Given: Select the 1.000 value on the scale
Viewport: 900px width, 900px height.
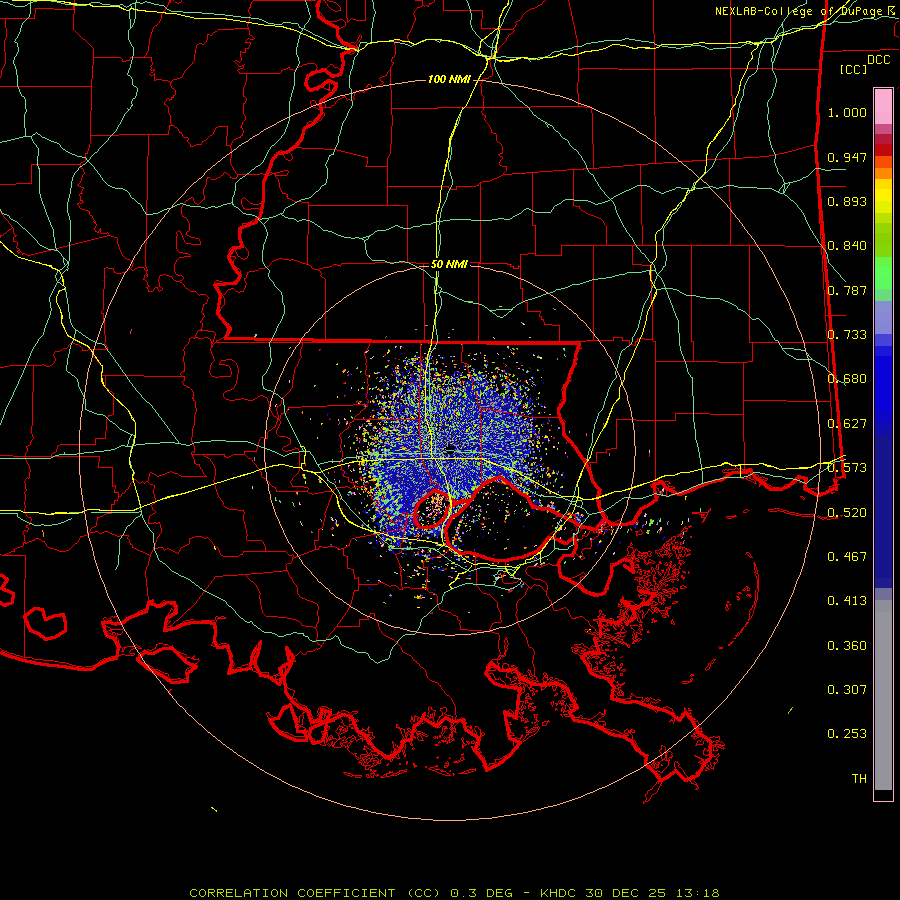Looking at the screenshot, I should point(847,112).
